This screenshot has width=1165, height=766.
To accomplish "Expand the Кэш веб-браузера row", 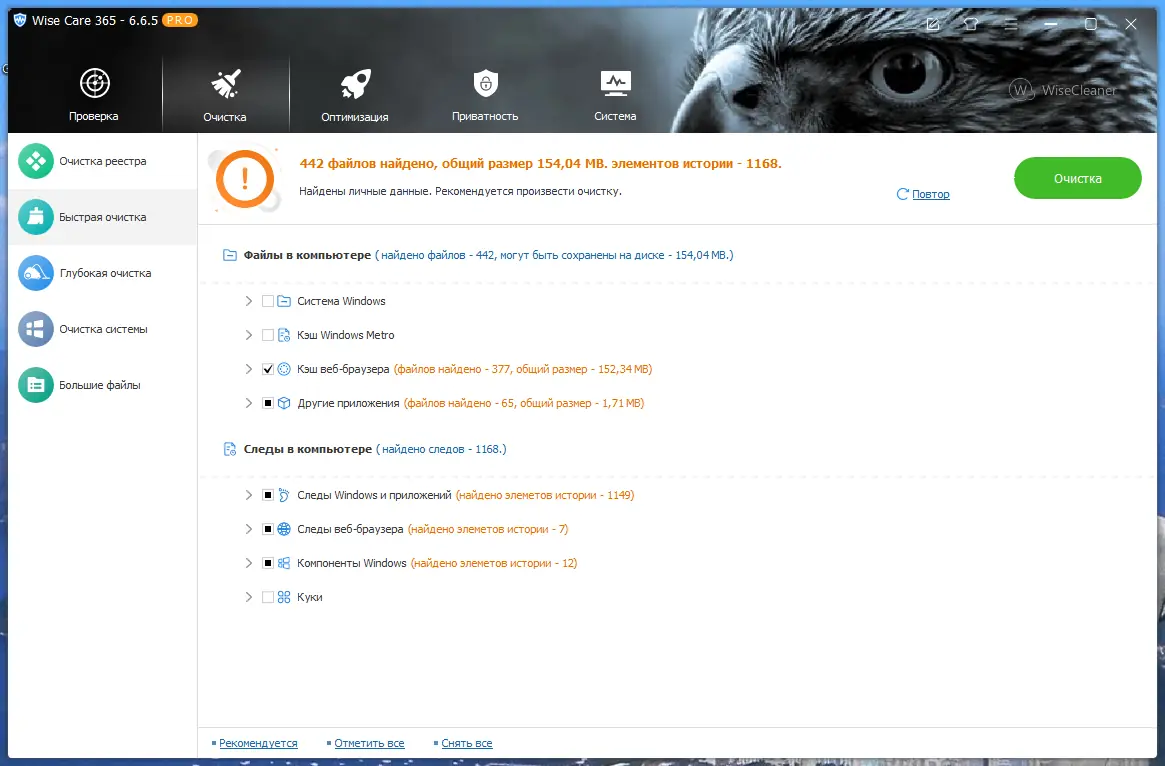I will [x=249, y=369].
